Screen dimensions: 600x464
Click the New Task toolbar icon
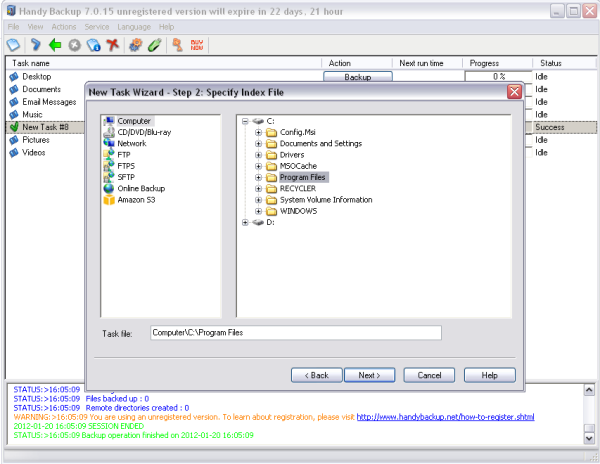13,45
